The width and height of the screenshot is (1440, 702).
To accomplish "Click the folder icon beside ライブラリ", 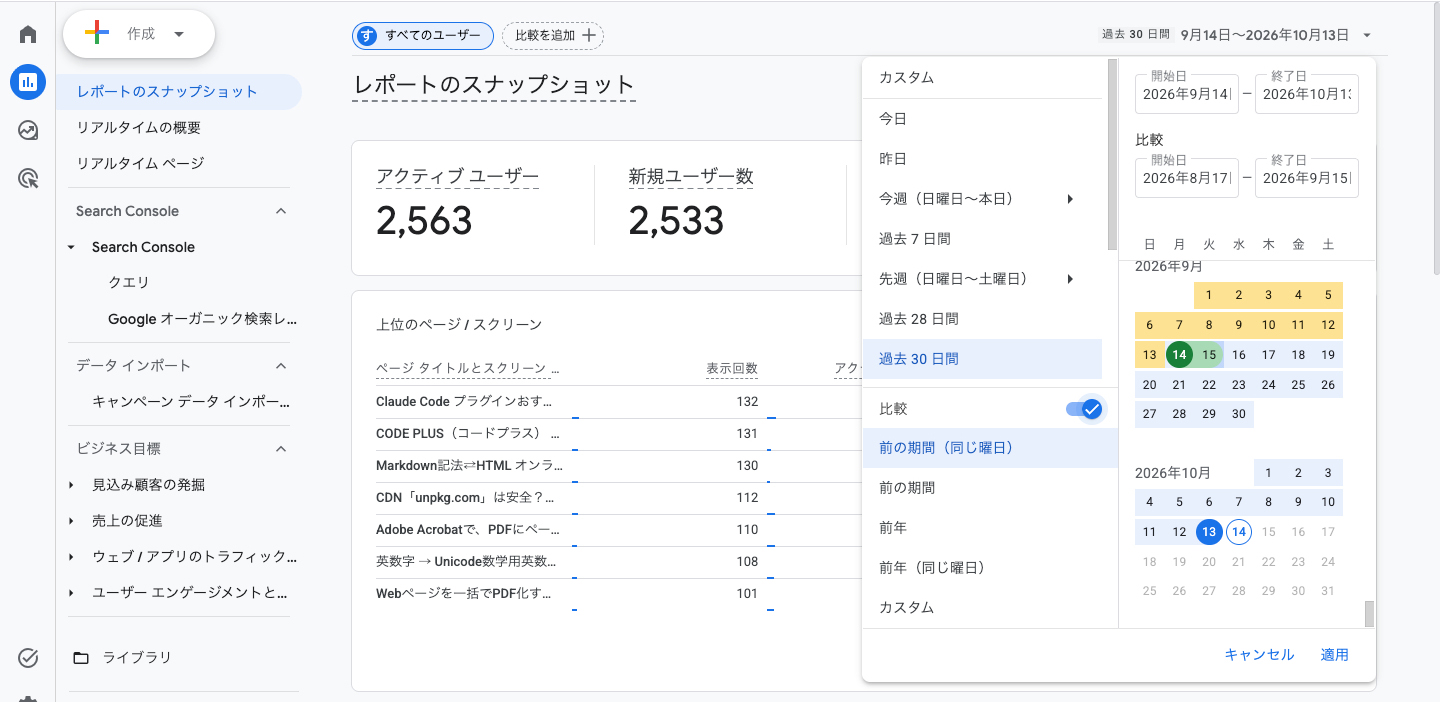I will (x=81, y=657).
